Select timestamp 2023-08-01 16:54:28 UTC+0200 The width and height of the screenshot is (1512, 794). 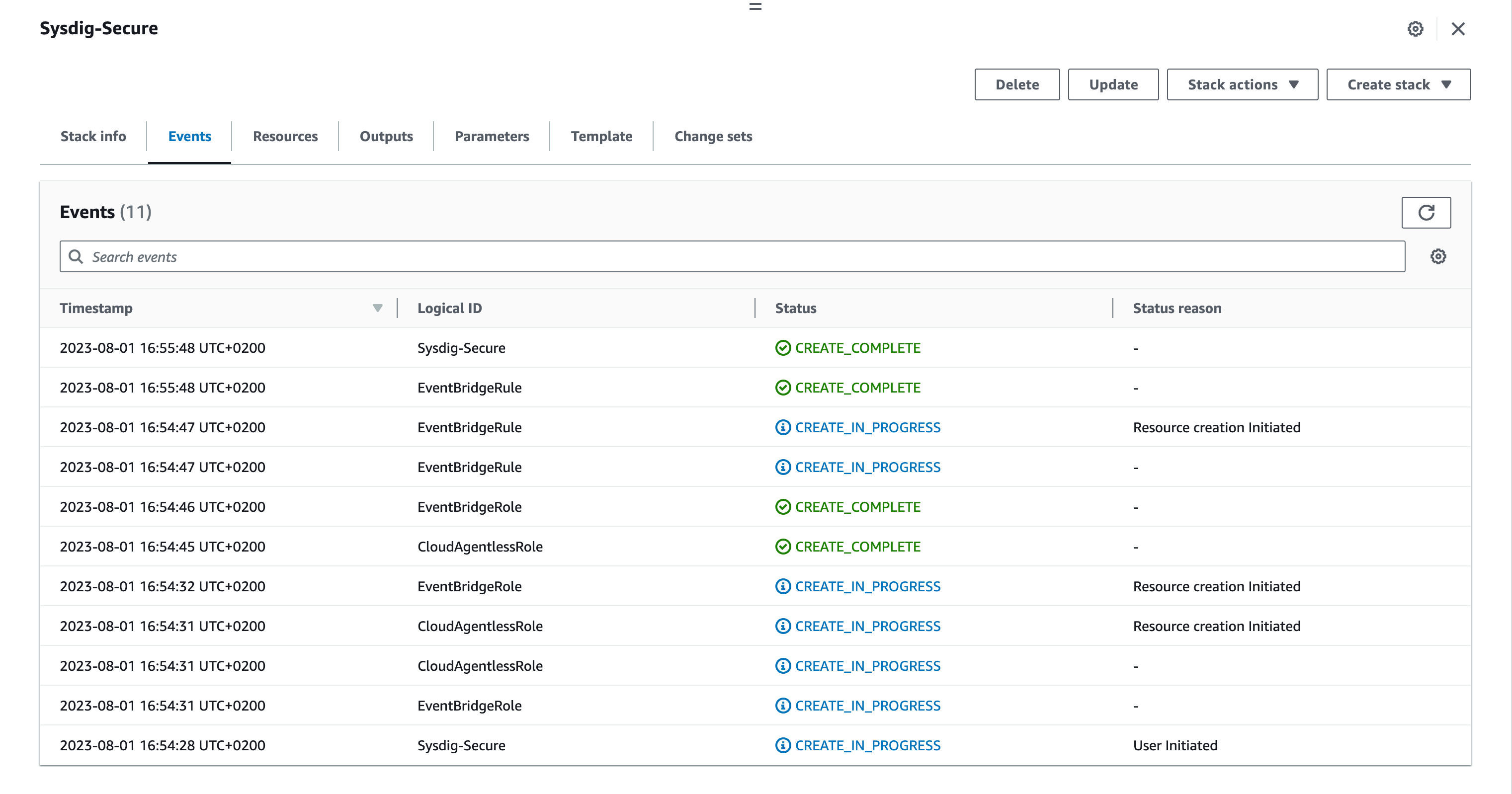pyautogui.click(x=163, y=745)
